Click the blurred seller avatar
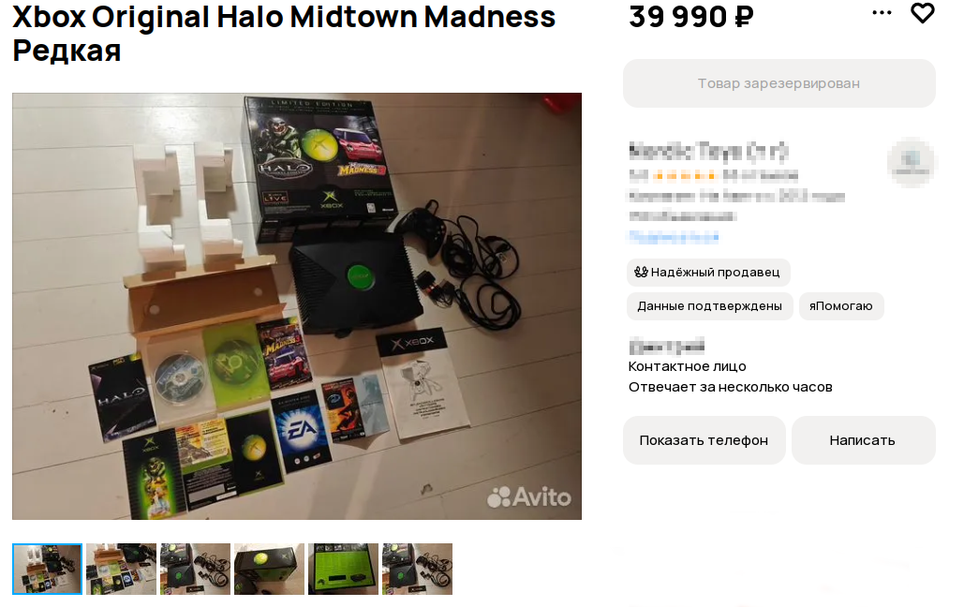This screenshot has width=964, height=607. coord(911,162)
